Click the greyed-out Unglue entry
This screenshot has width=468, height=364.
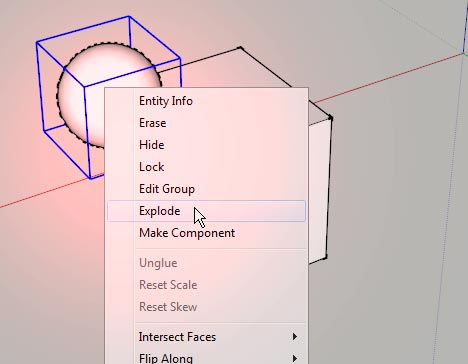(x=206, y=263)
